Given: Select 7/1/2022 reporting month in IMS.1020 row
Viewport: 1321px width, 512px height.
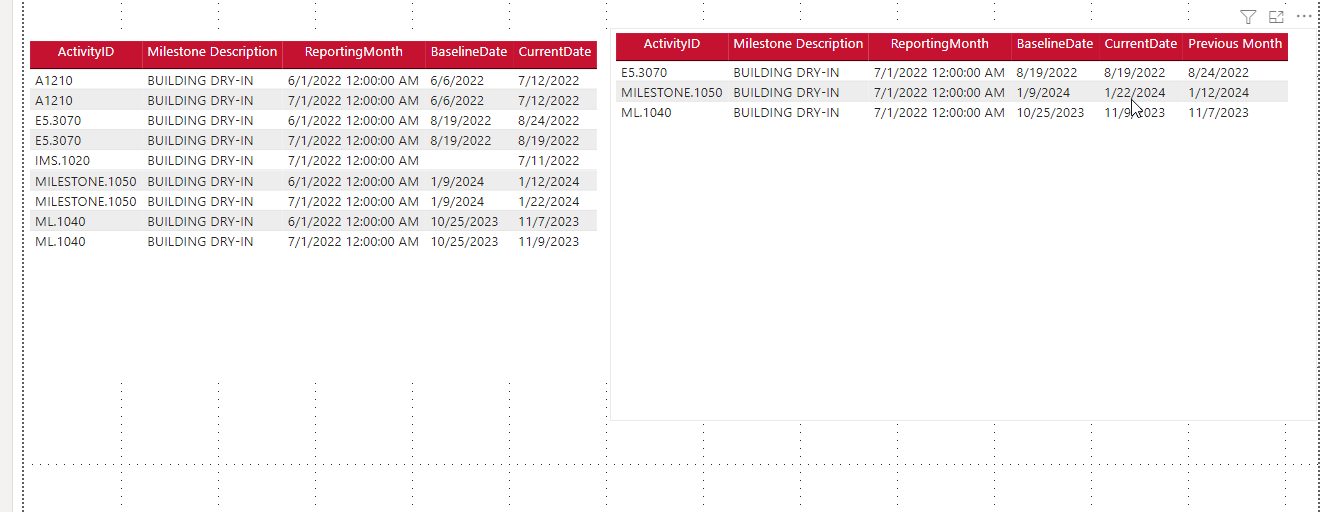Looking at the screenshot, I should point(353,160).
